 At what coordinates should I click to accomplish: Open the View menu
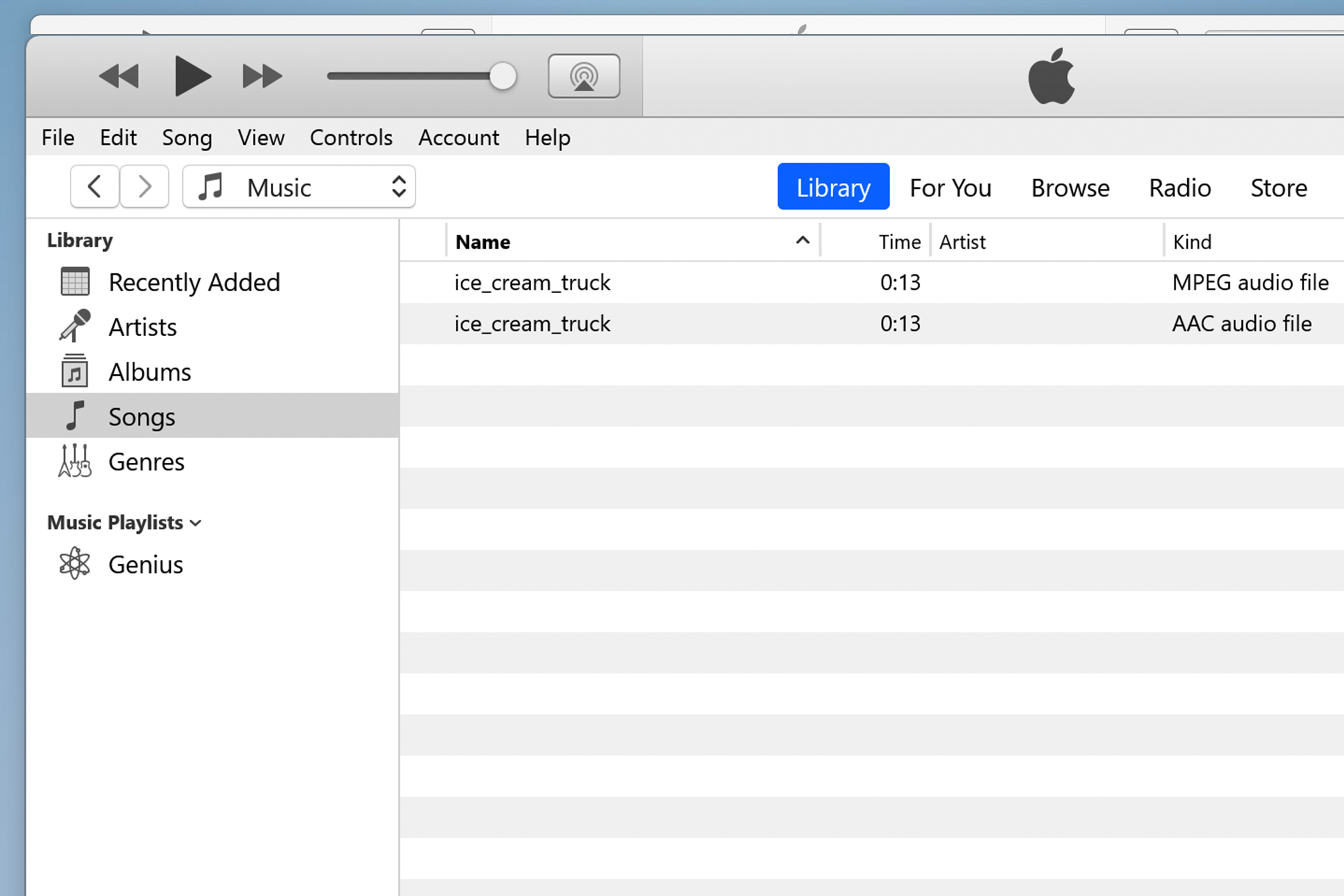(x=261, y=138)
